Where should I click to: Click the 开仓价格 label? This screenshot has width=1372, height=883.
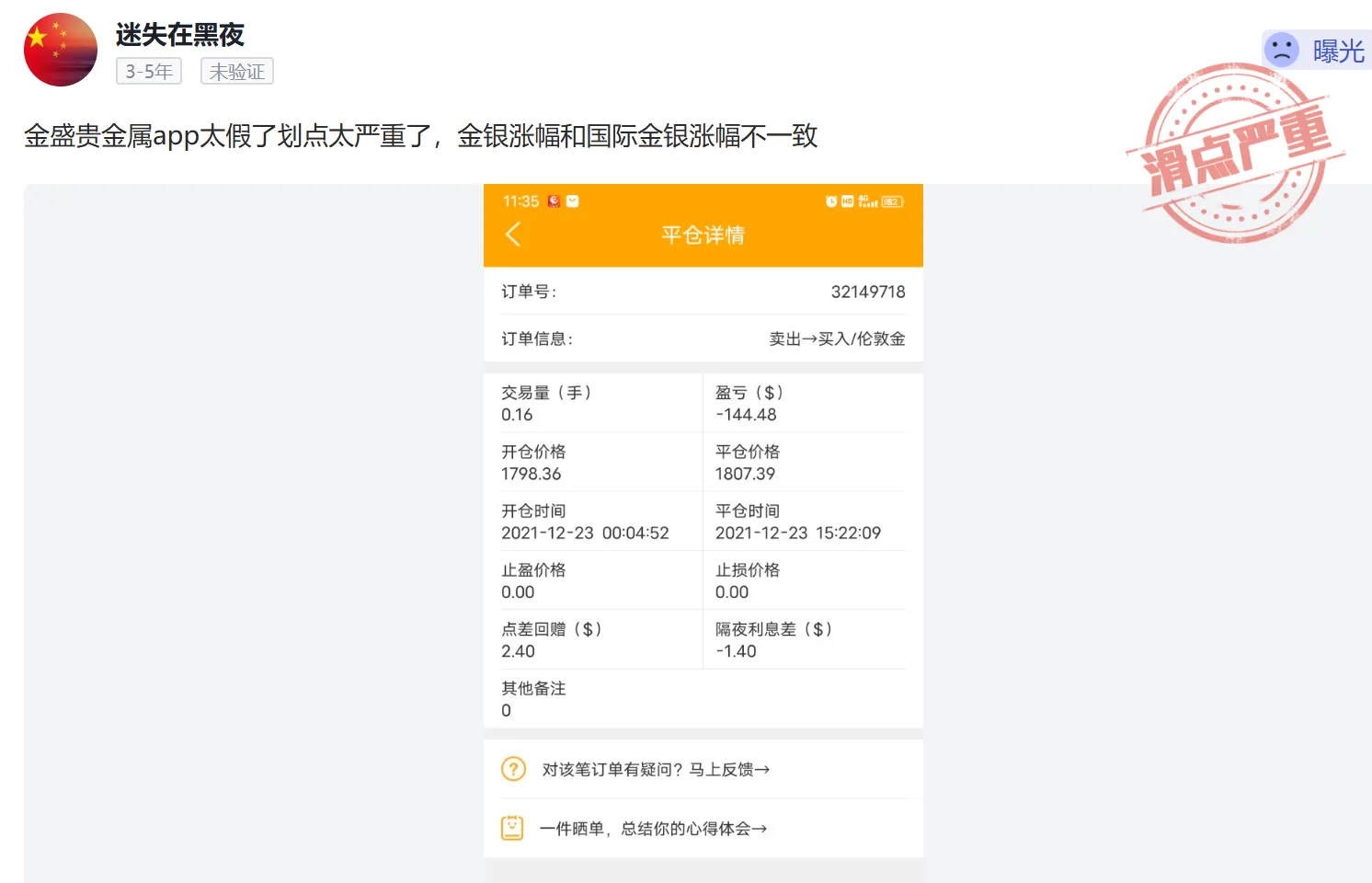(533, 452)
